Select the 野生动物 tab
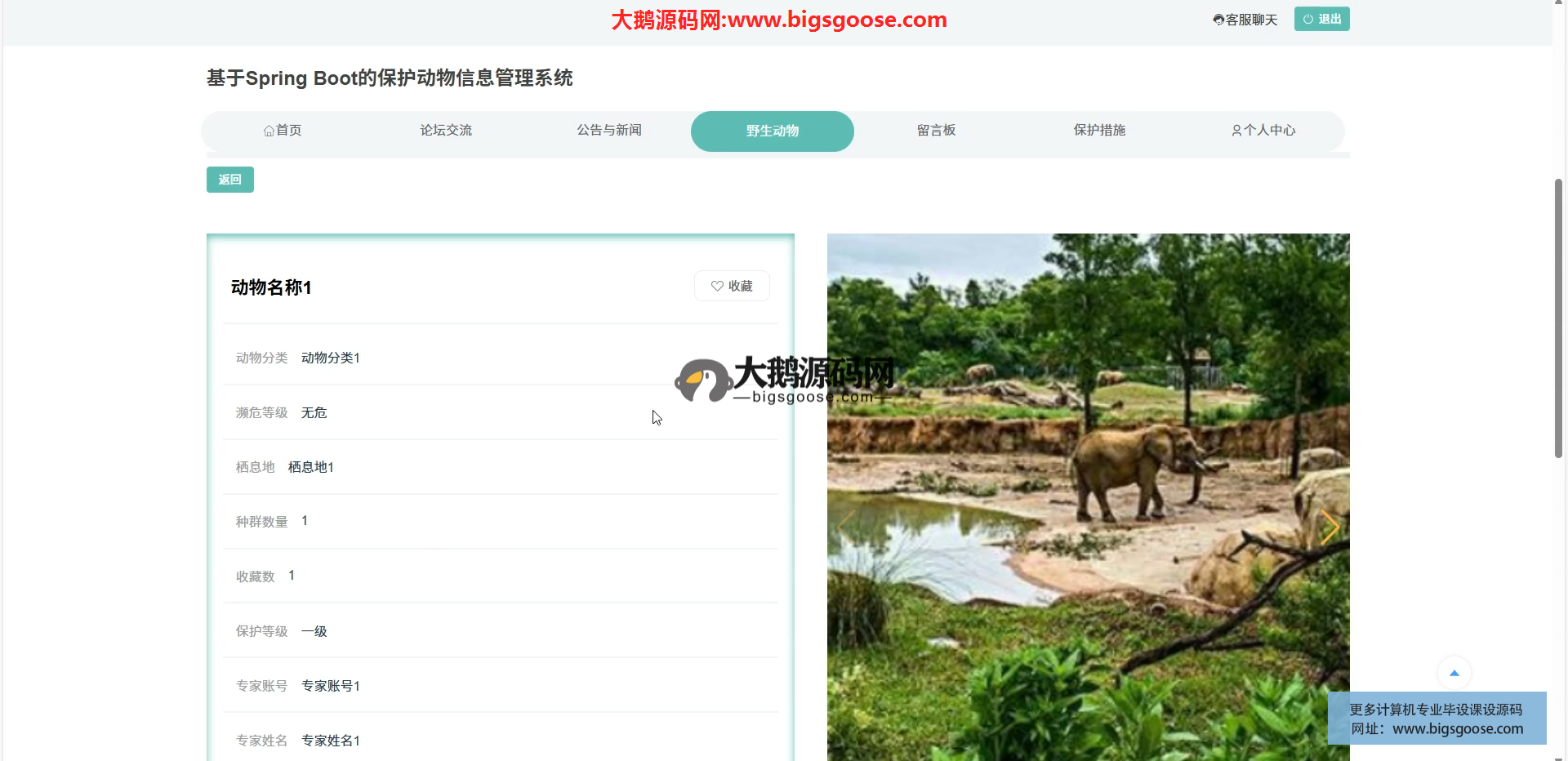The height and width of the screenshot is (761, 1568). click(x=773, y=131)
